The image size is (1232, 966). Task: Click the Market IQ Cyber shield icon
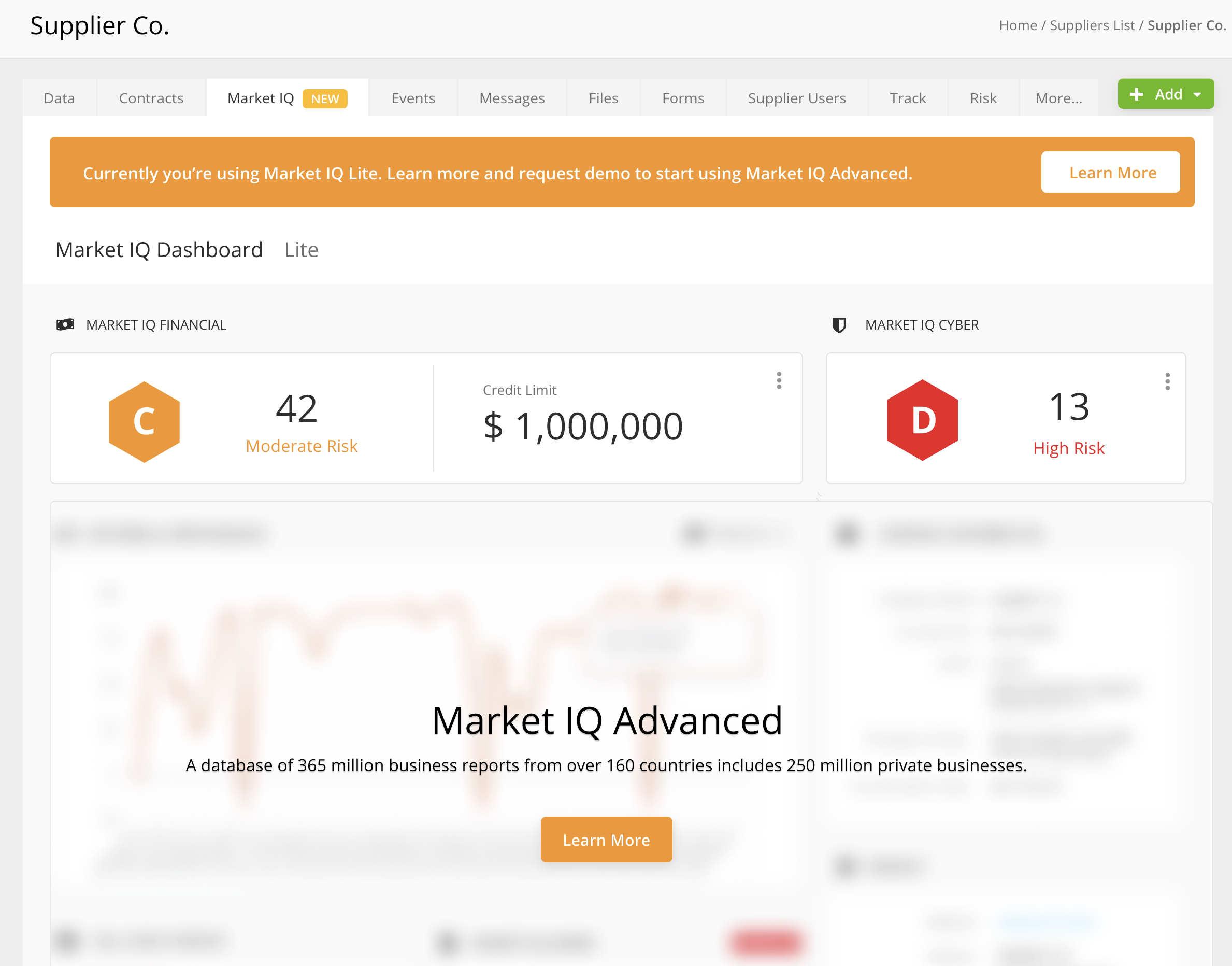(840, 324)
